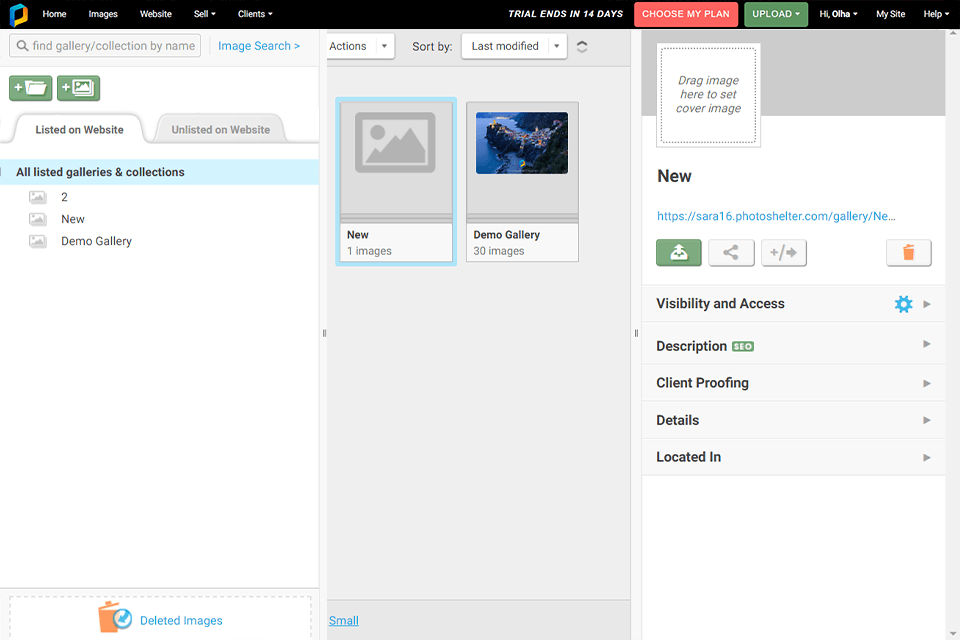Open the Help menu
This screenshot has height=640, width=960.
tap(936, 14)
